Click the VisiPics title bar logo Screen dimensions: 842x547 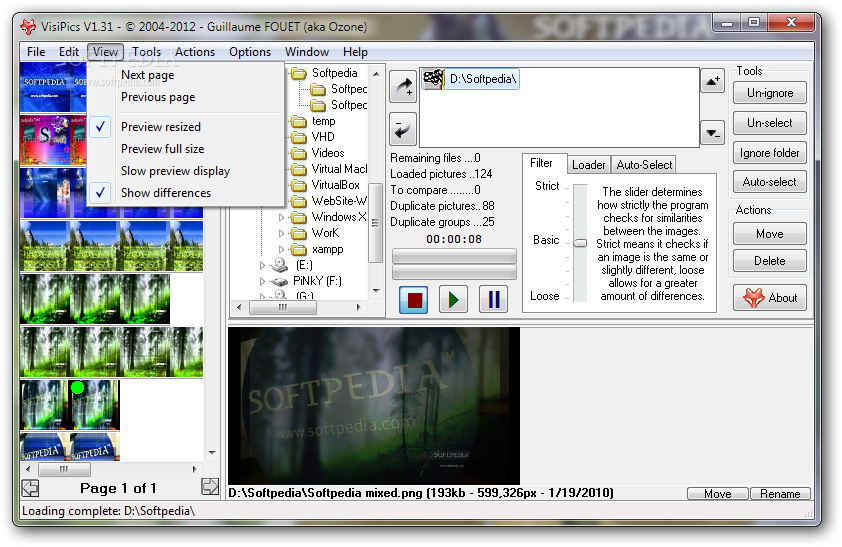pyautogui.click(x=28, y=26)
